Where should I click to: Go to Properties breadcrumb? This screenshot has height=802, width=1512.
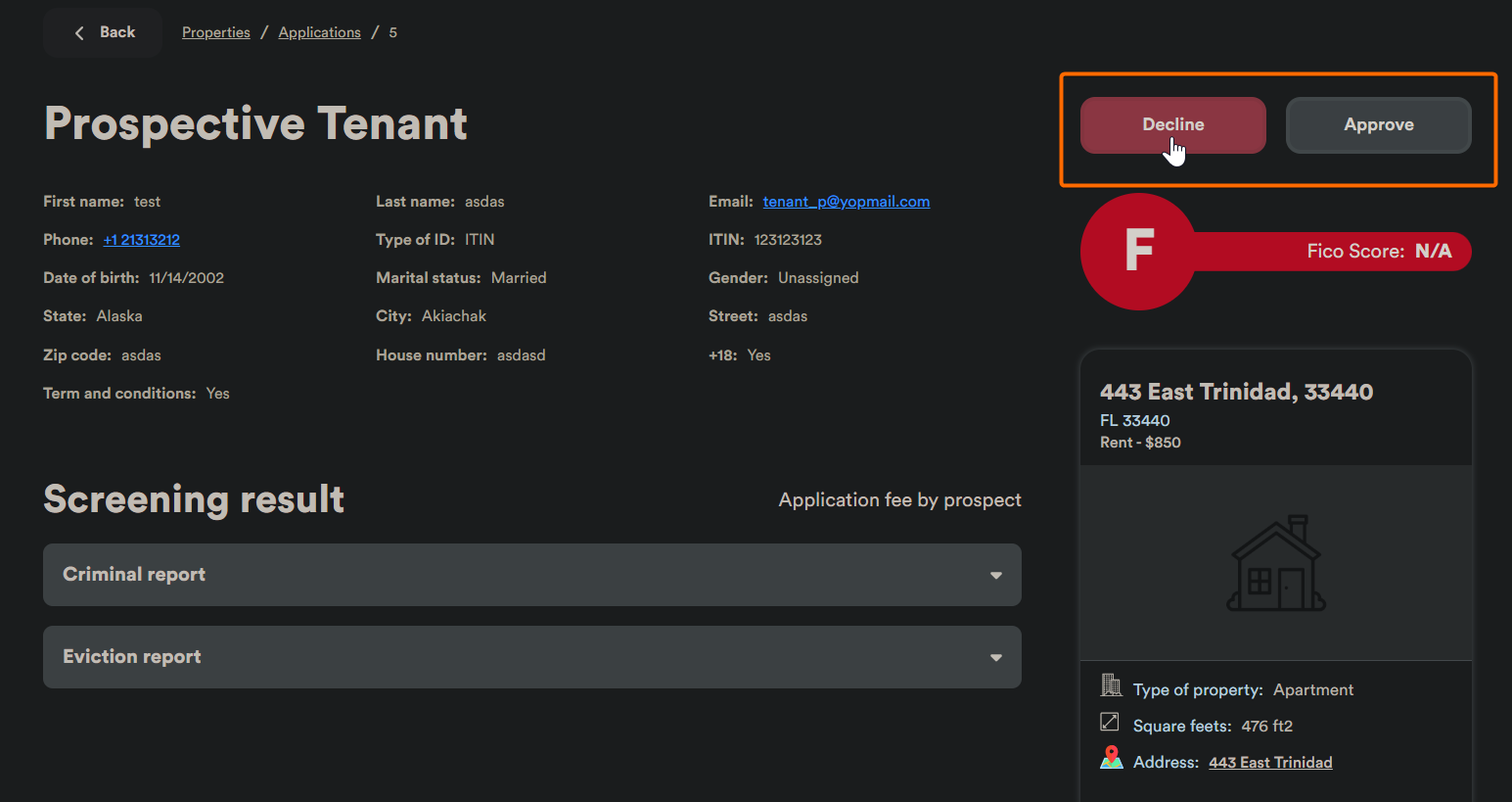point(215,32)
